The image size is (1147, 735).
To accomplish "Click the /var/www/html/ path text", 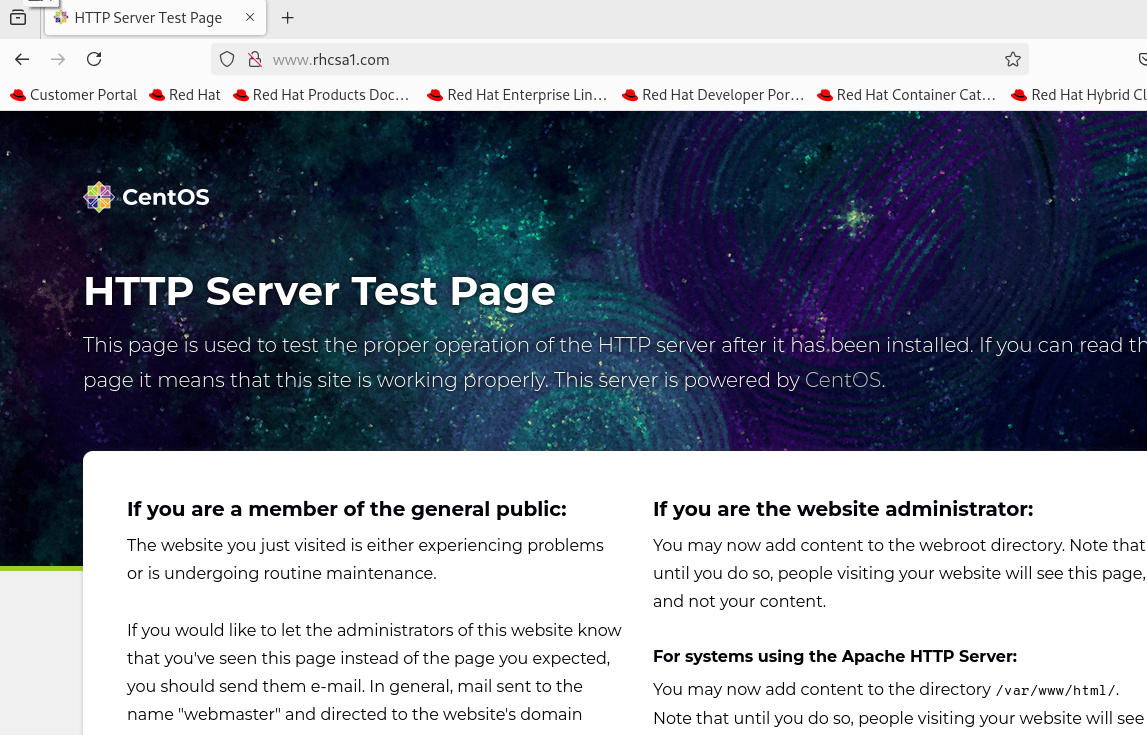I will pyautogui.click(x=1056, y=690).
